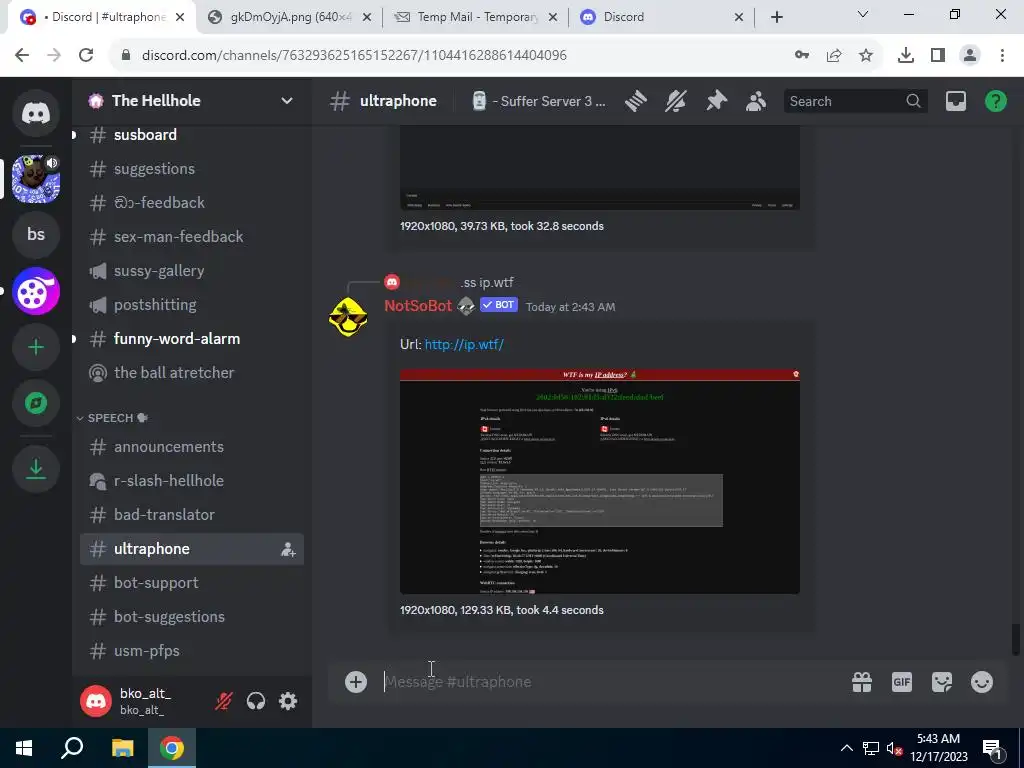1024x768 pixels.
Task: Open the sticker picker icon
Action: [942, 682]
